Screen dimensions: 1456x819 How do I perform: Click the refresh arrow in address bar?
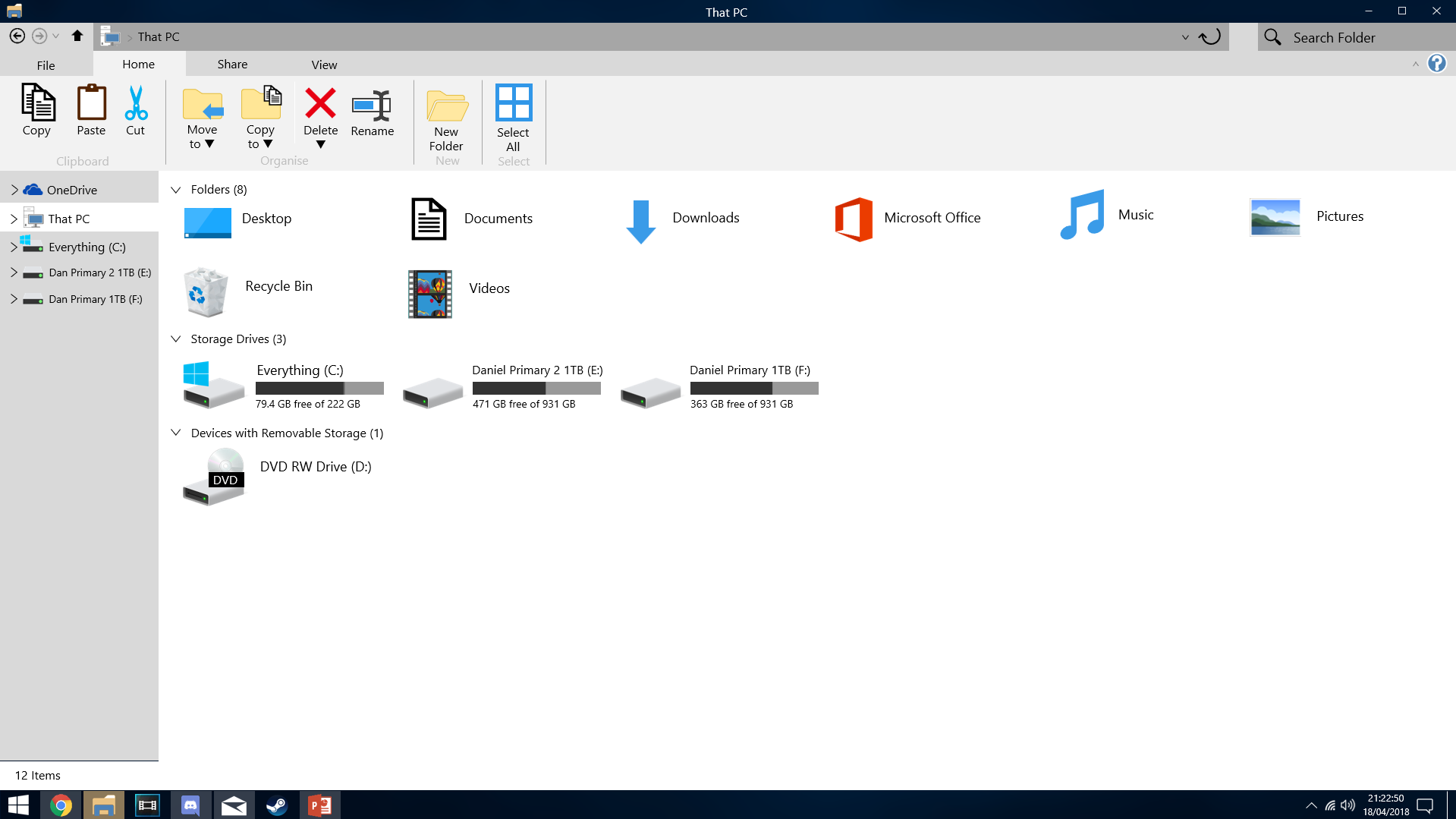pyautogui.click(x=1209, y=37)
